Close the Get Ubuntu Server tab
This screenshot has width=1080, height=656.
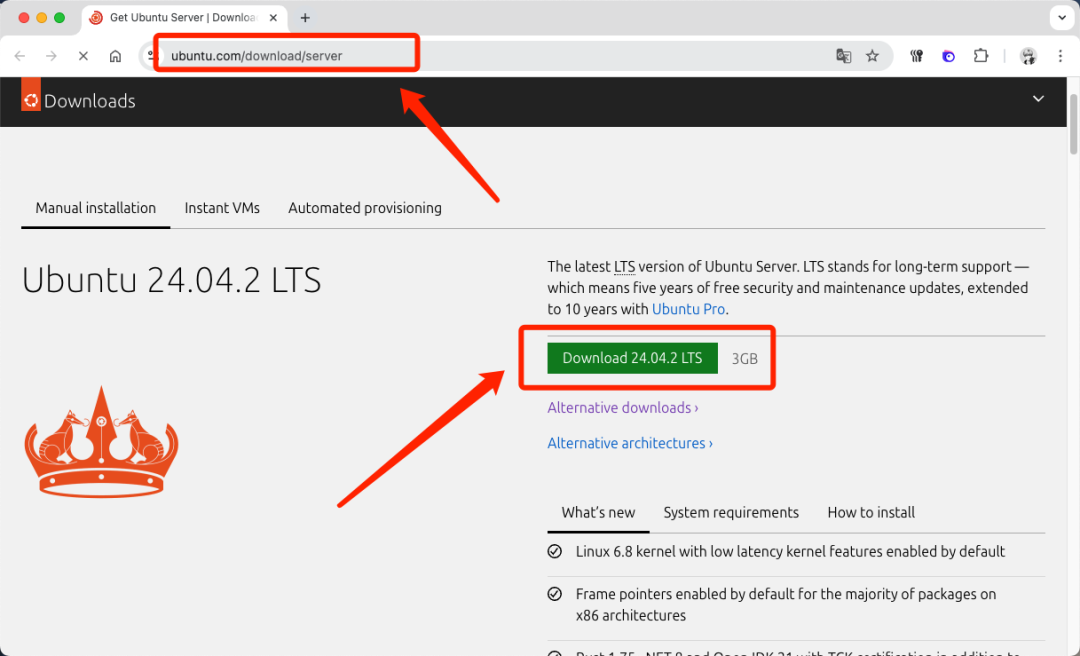tap(273, 18)
